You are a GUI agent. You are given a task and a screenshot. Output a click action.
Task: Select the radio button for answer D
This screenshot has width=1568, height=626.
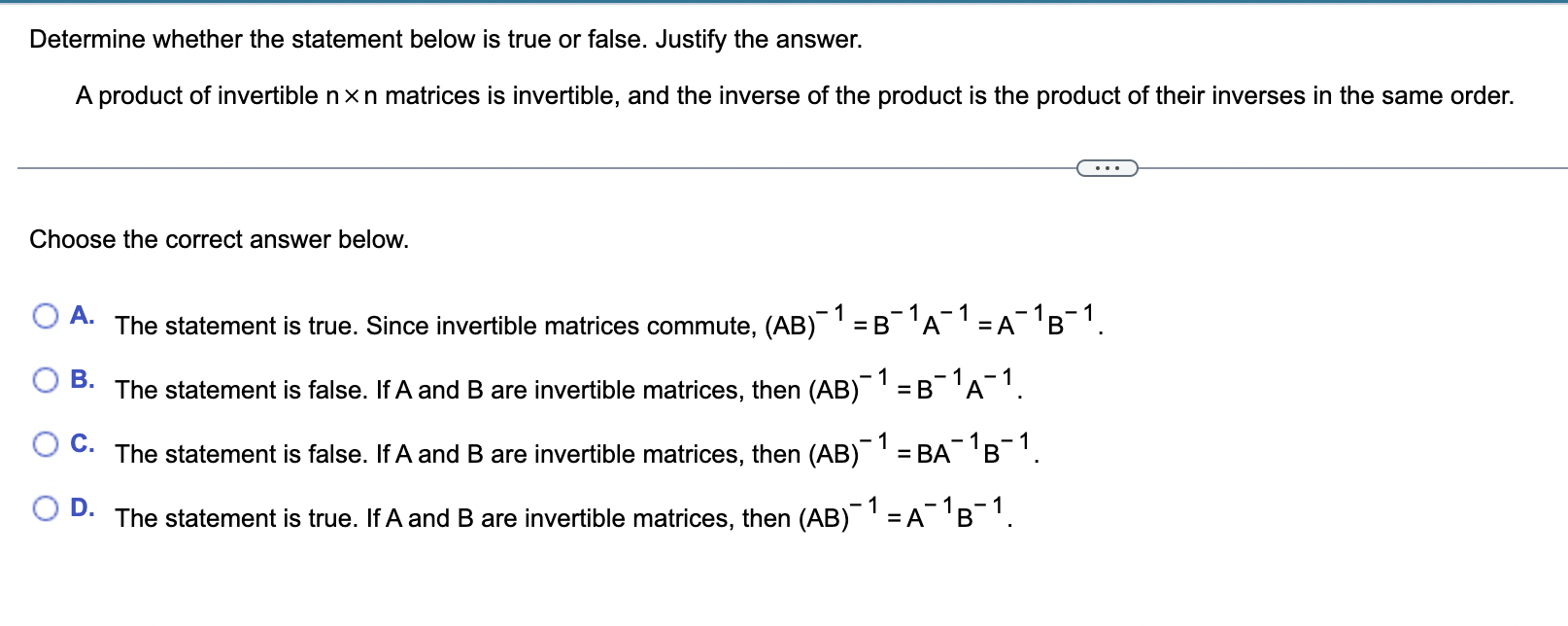click(x=45, y=506)
